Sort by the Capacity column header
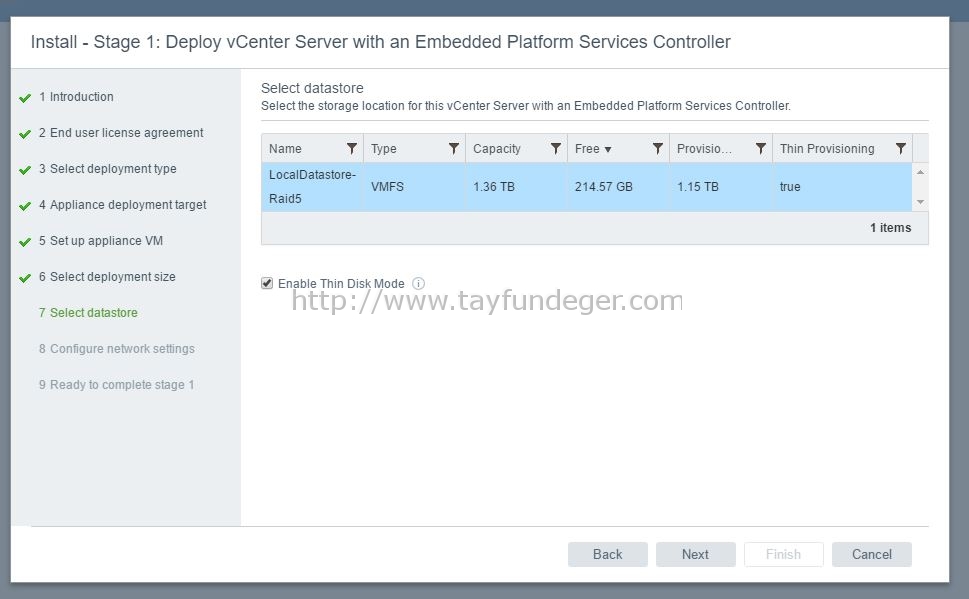This screenshot has height=599, width=969. 497,148
